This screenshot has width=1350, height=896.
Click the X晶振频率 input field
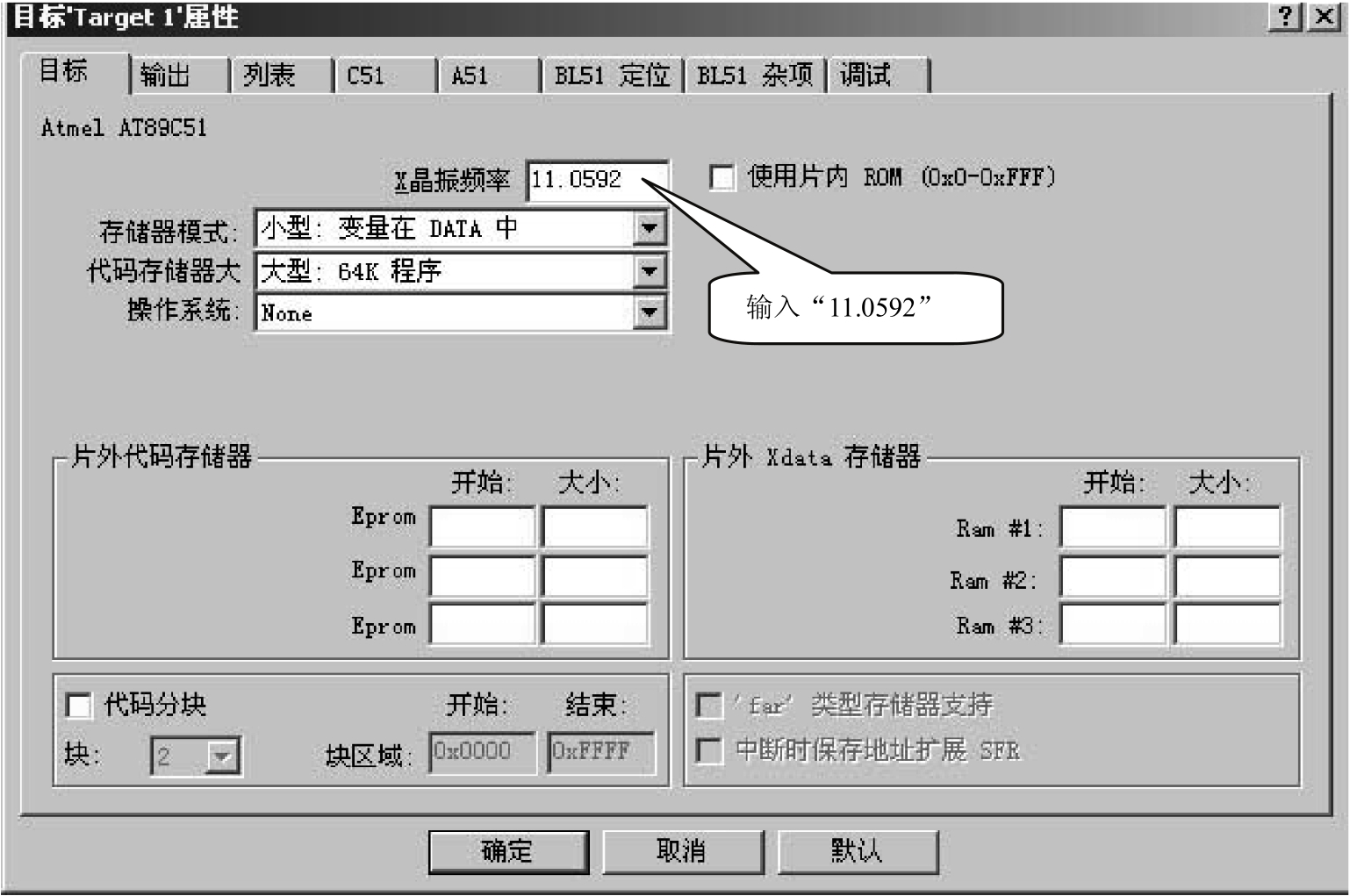pos(597,180)
